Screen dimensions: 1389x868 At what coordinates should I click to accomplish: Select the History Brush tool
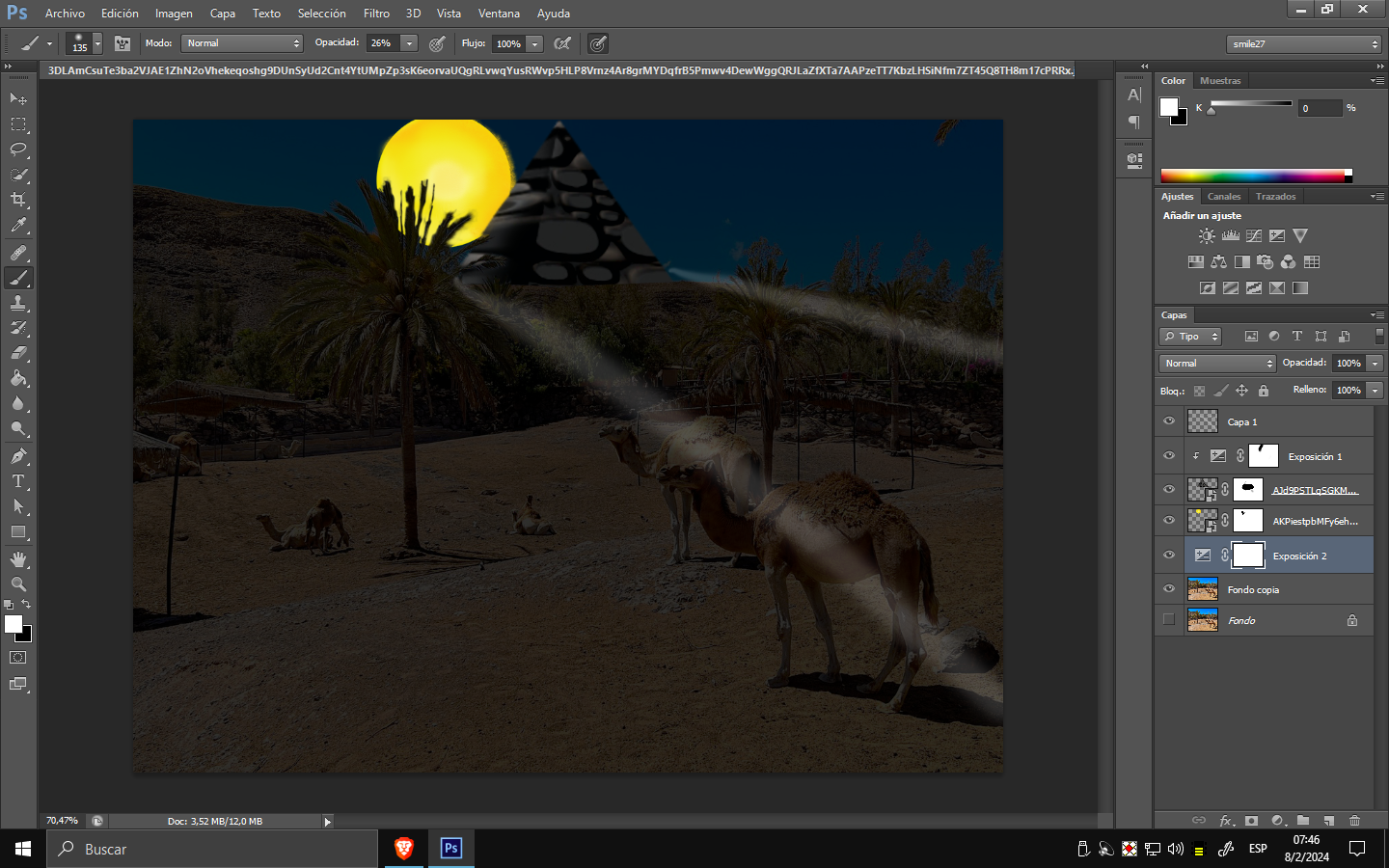pos(18,328)
